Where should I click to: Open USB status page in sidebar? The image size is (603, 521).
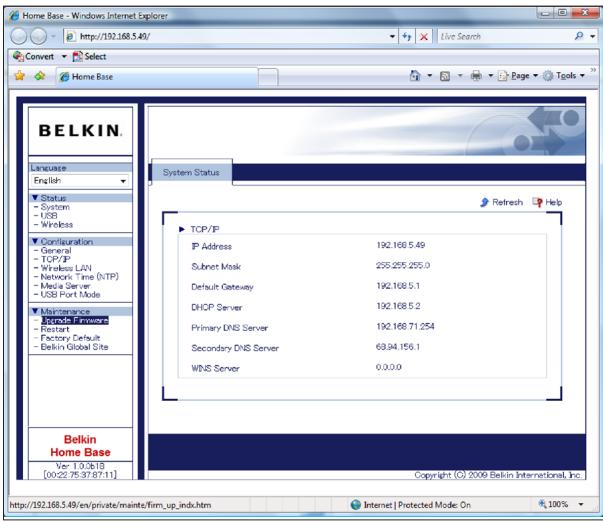click(x=49, y=216)
